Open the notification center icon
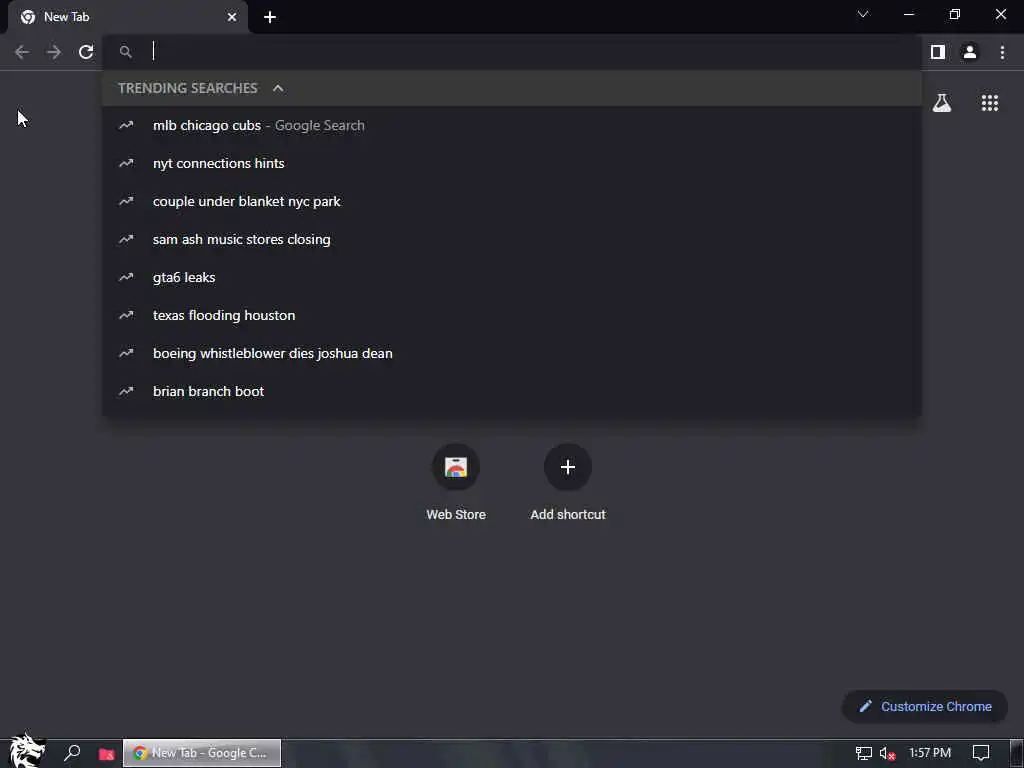The image size is (1024, 768). [980, 753]
